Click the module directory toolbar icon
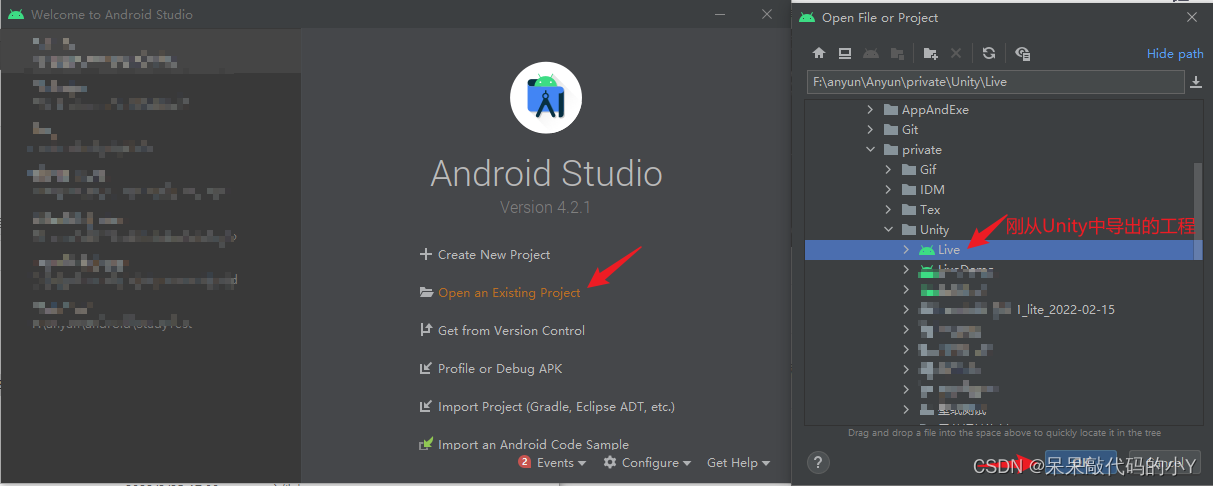Image resolution: width=1213 pixels, height=486 pixels. [897, 53]
